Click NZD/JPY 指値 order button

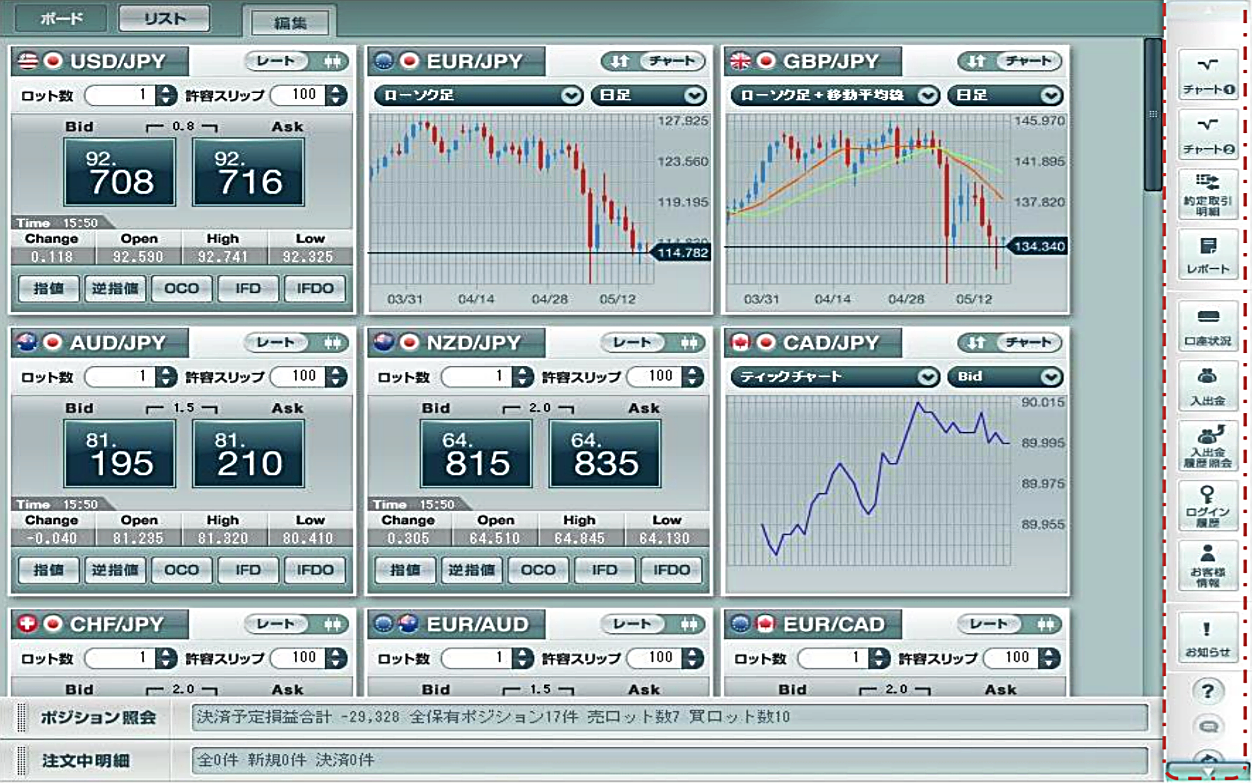click(405, 570)
